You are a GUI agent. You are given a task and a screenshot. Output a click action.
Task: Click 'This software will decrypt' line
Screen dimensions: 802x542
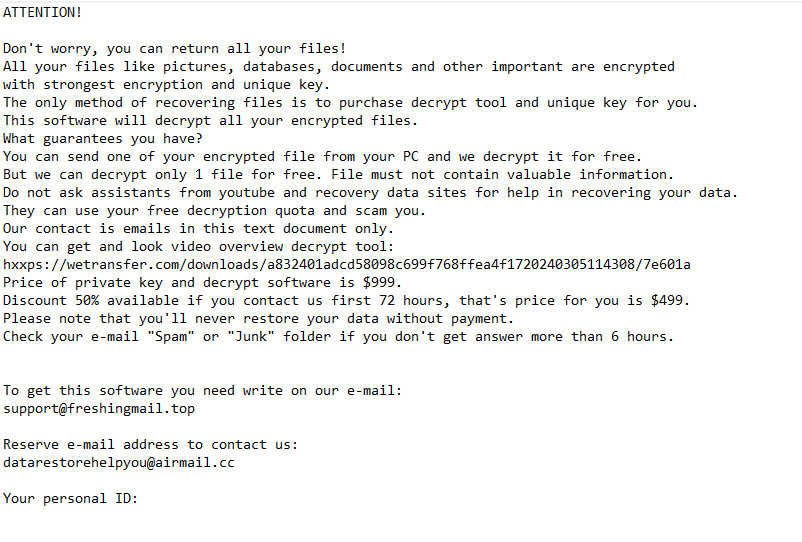[x=210, y=121]
